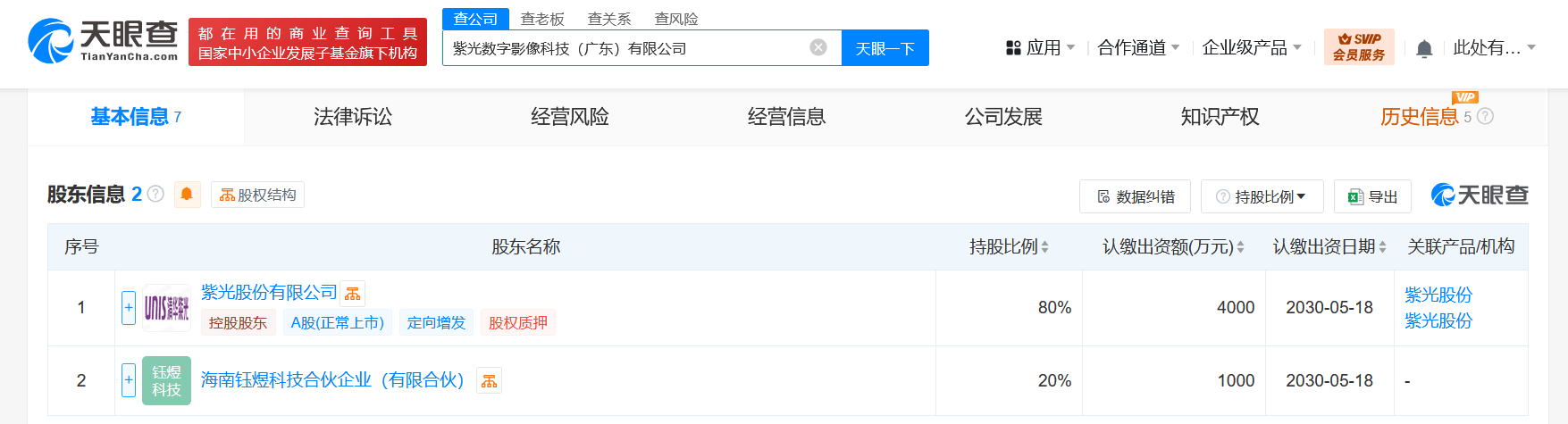Screen dimensions: 1568x424
Task: Expand row 1 shareholder details
Action: point(129,308)
